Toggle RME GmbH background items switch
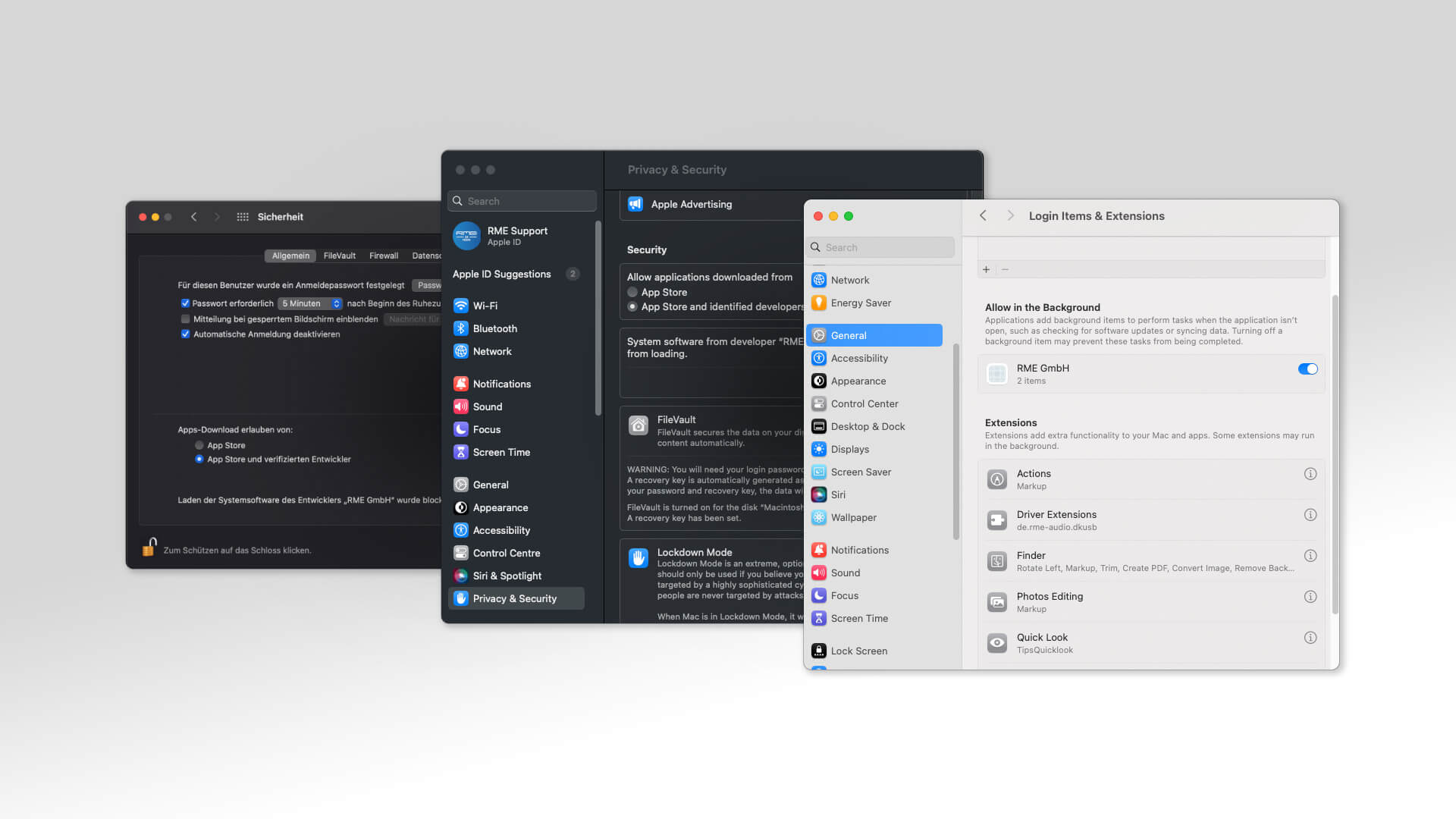This screenshot has width=1456, height=819. (1307, 369)
